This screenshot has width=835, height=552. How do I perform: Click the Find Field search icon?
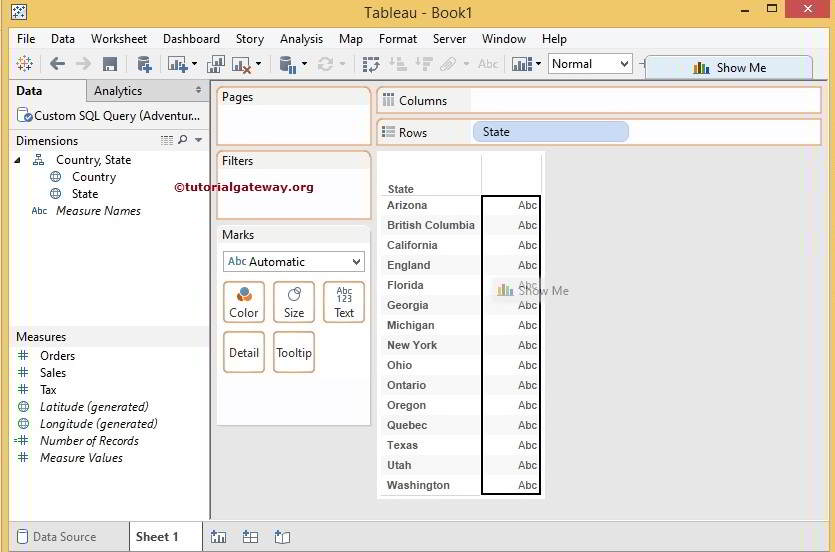coord(183,139)
